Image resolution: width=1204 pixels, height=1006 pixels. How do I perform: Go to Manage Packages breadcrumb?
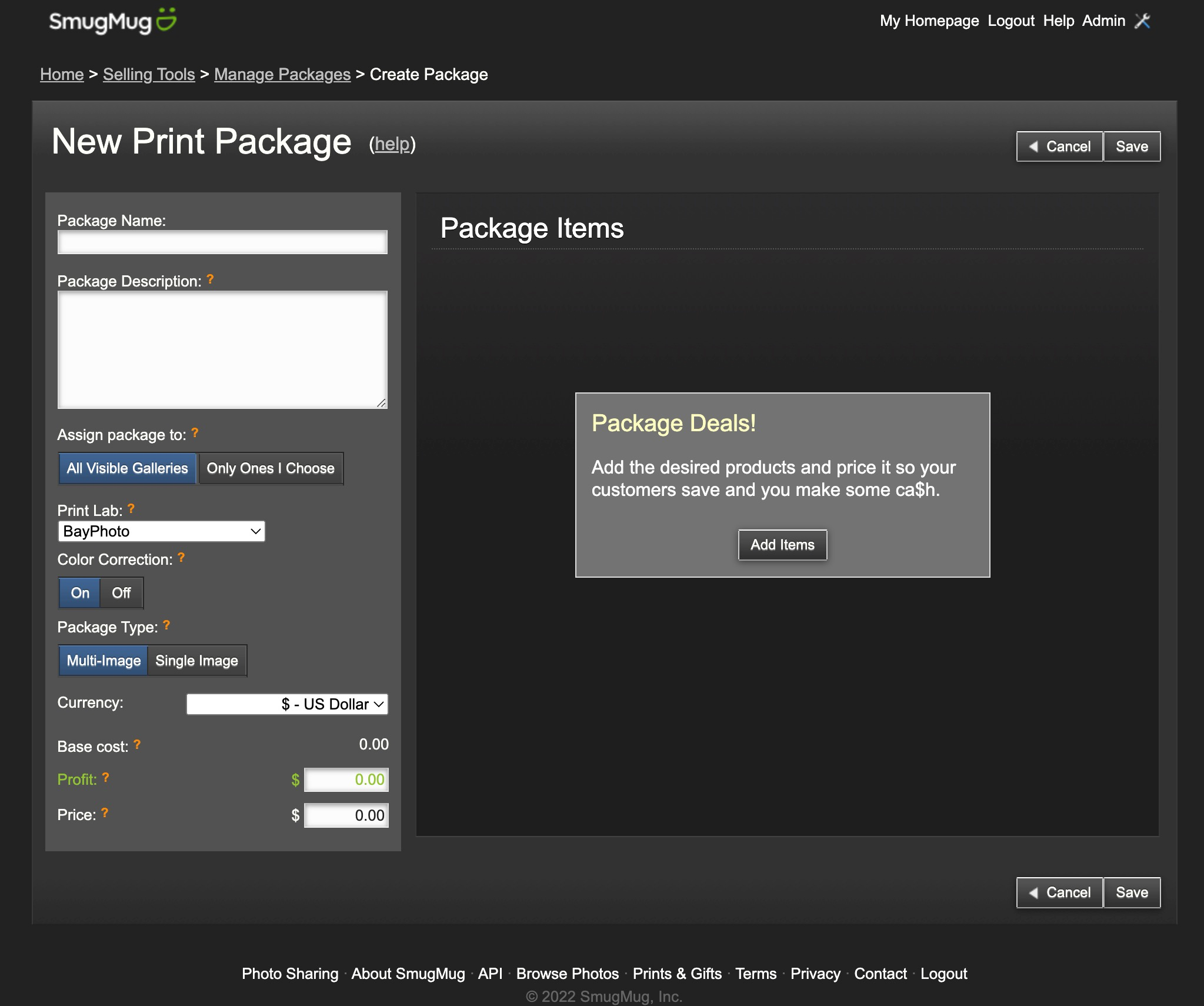[x=282, y=74]
